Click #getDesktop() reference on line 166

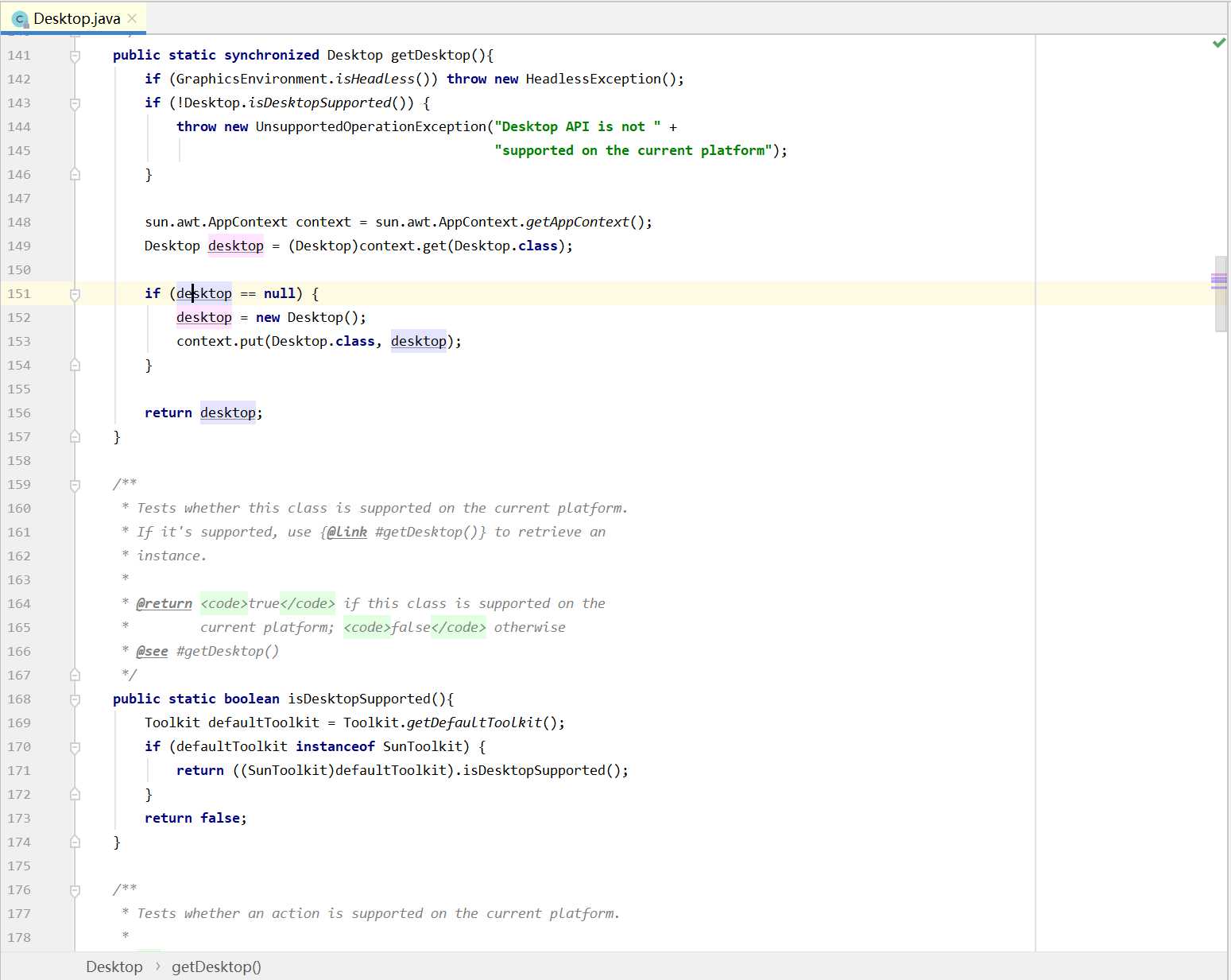(227, 651)
